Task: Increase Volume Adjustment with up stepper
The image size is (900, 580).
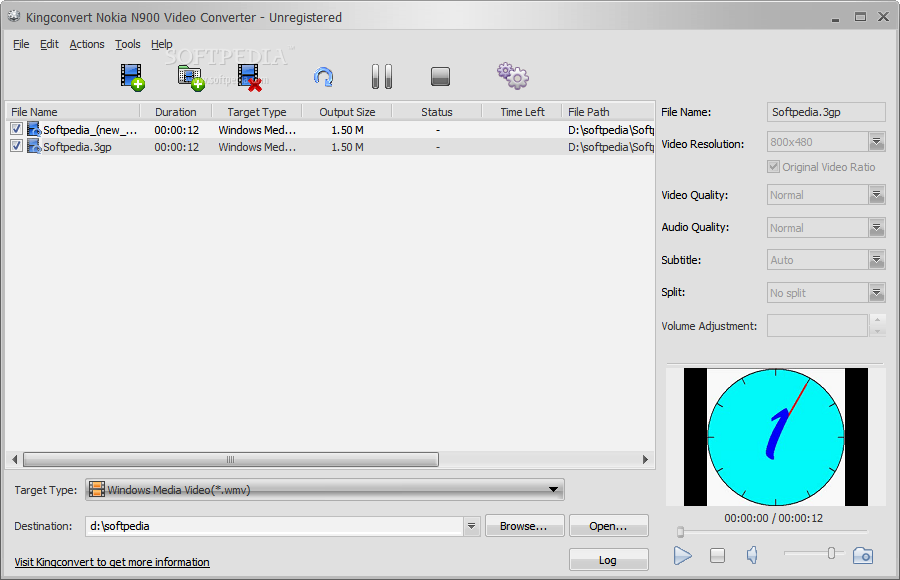Action: (876, 320)
